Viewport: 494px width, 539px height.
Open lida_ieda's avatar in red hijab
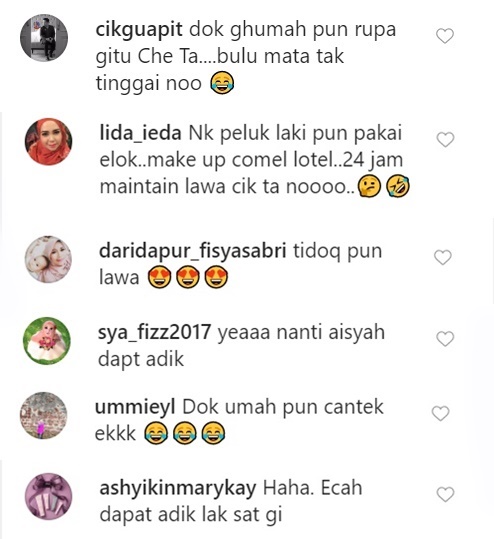48,141
